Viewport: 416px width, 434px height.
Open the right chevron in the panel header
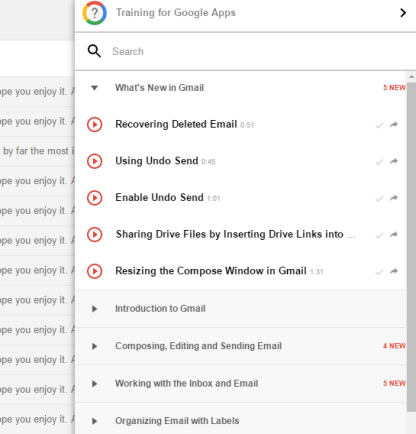pos(403,13)
